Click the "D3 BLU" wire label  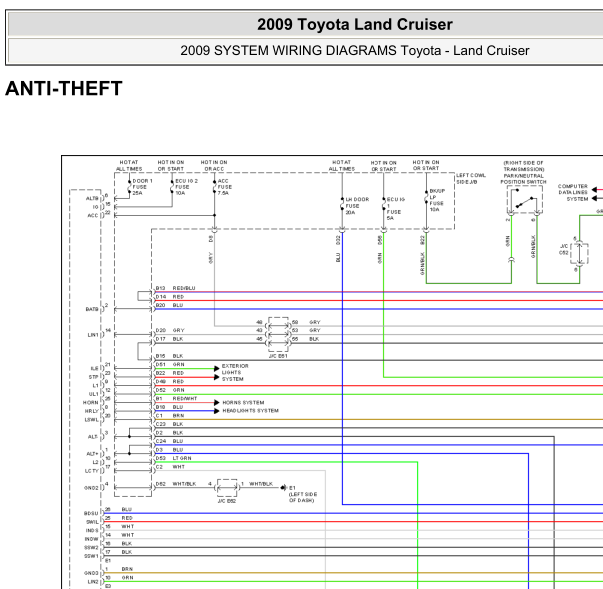(x=169, y=449)
